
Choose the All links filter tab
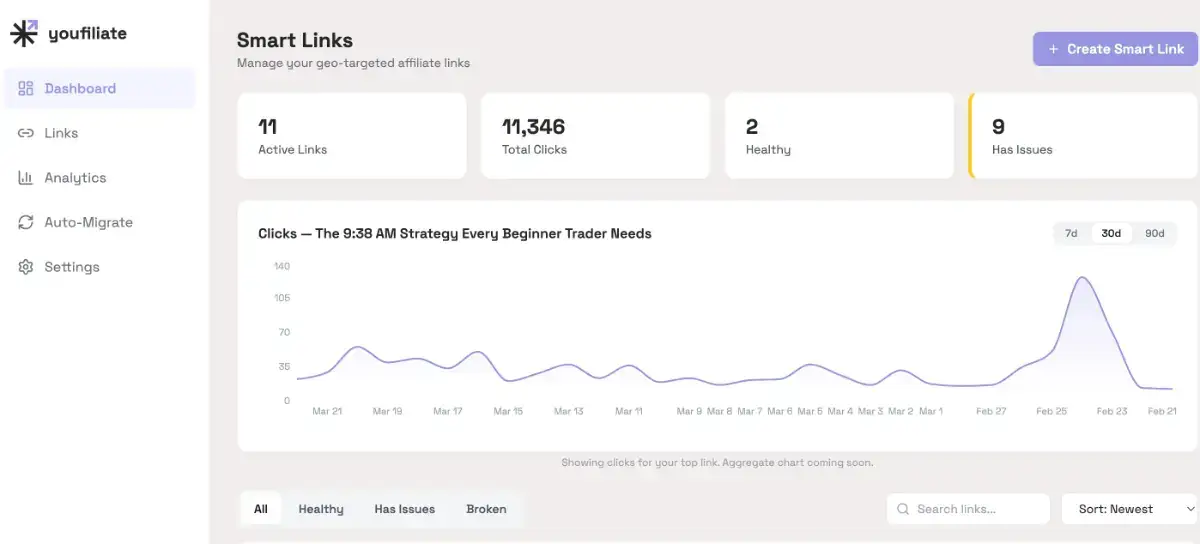coord(261,509)
